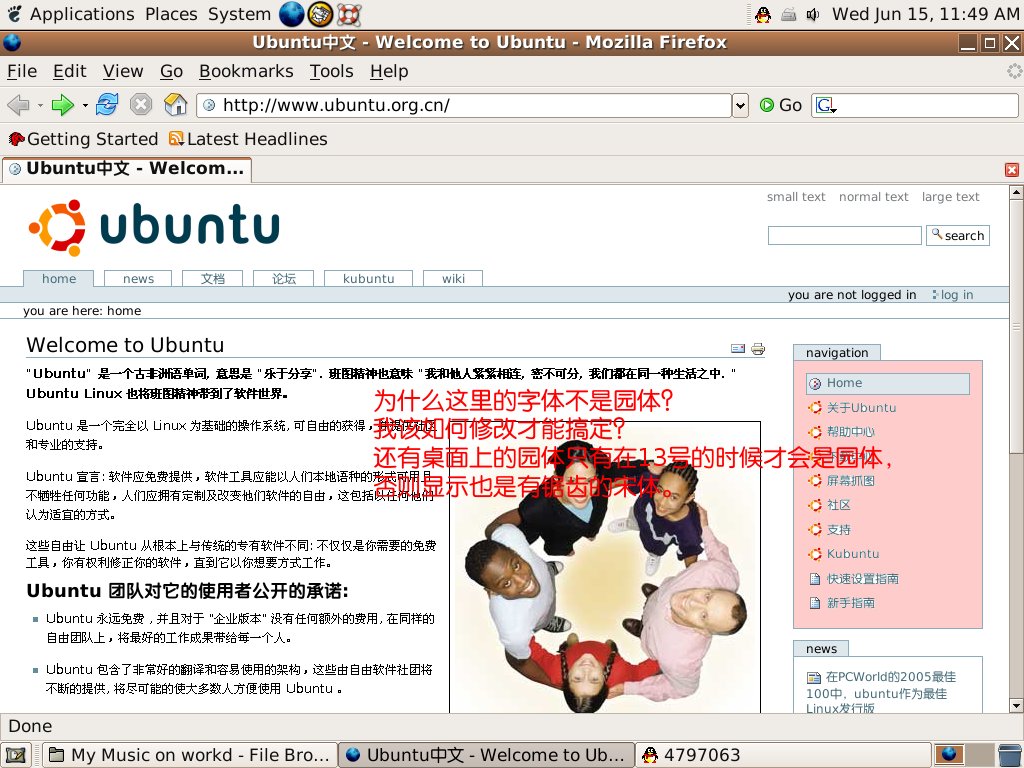
Task: Open the View menu
Action: point(123,71)
